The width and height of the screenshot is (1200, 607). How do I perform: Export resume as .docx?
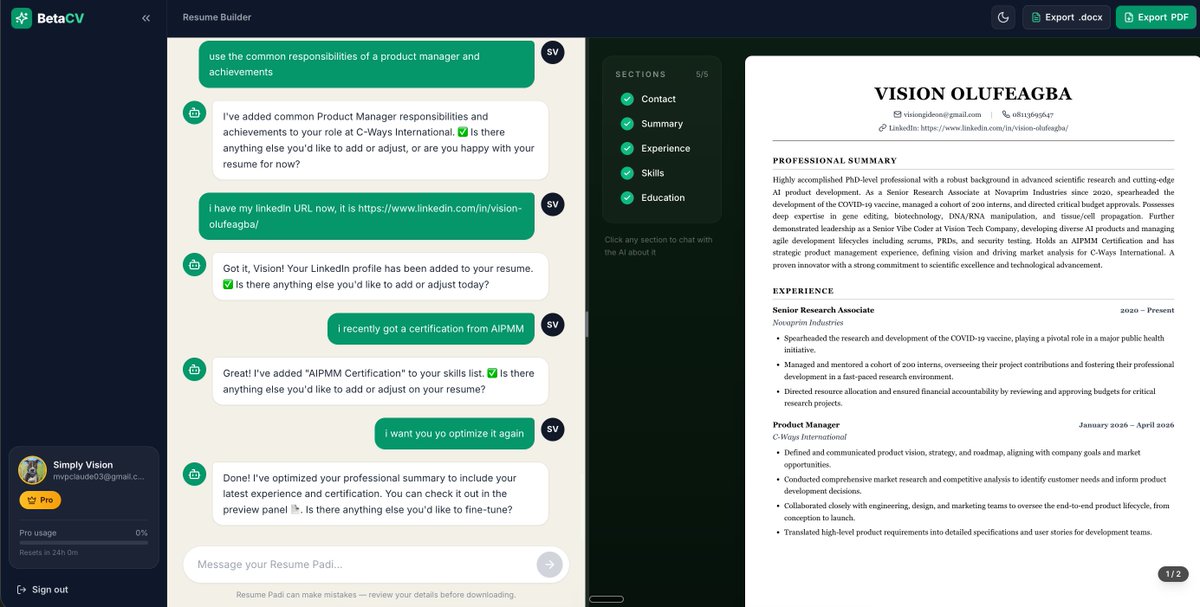(1066, 17)
